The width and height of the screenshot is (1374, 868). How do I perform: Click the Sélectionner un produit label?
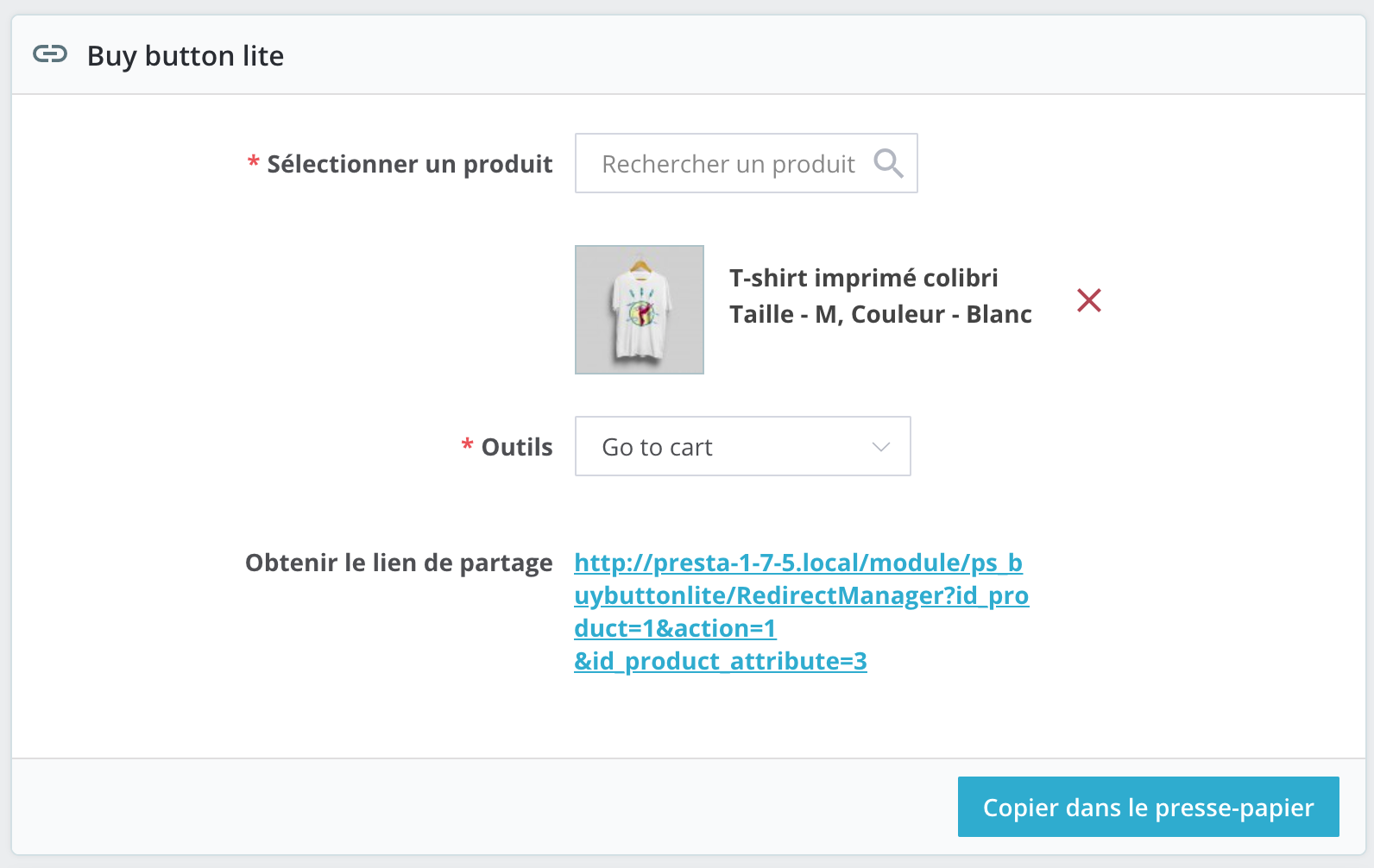point(410,164)
